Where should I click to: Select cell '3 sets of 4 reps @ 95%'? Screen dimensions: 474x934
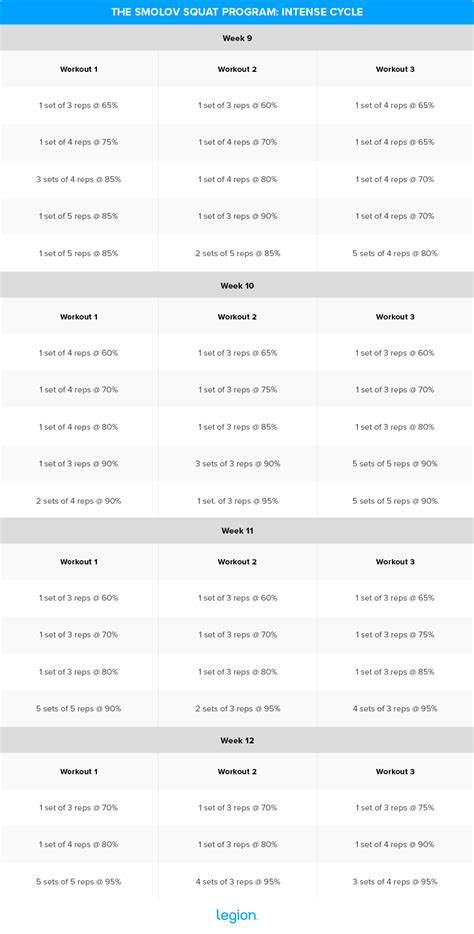[x=395, y=882]
